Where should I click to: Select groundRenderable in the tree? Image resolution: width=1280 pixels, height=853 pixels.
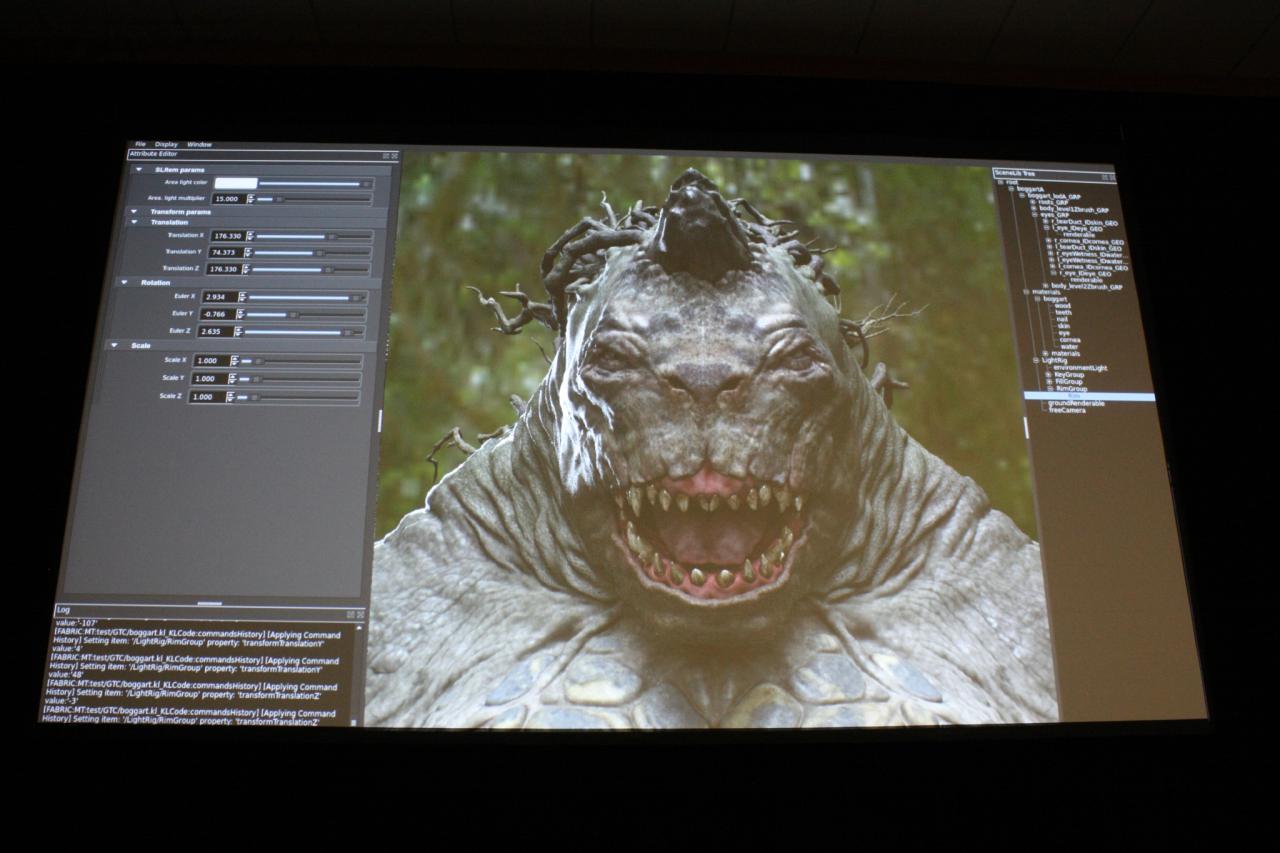point(1076,404)
